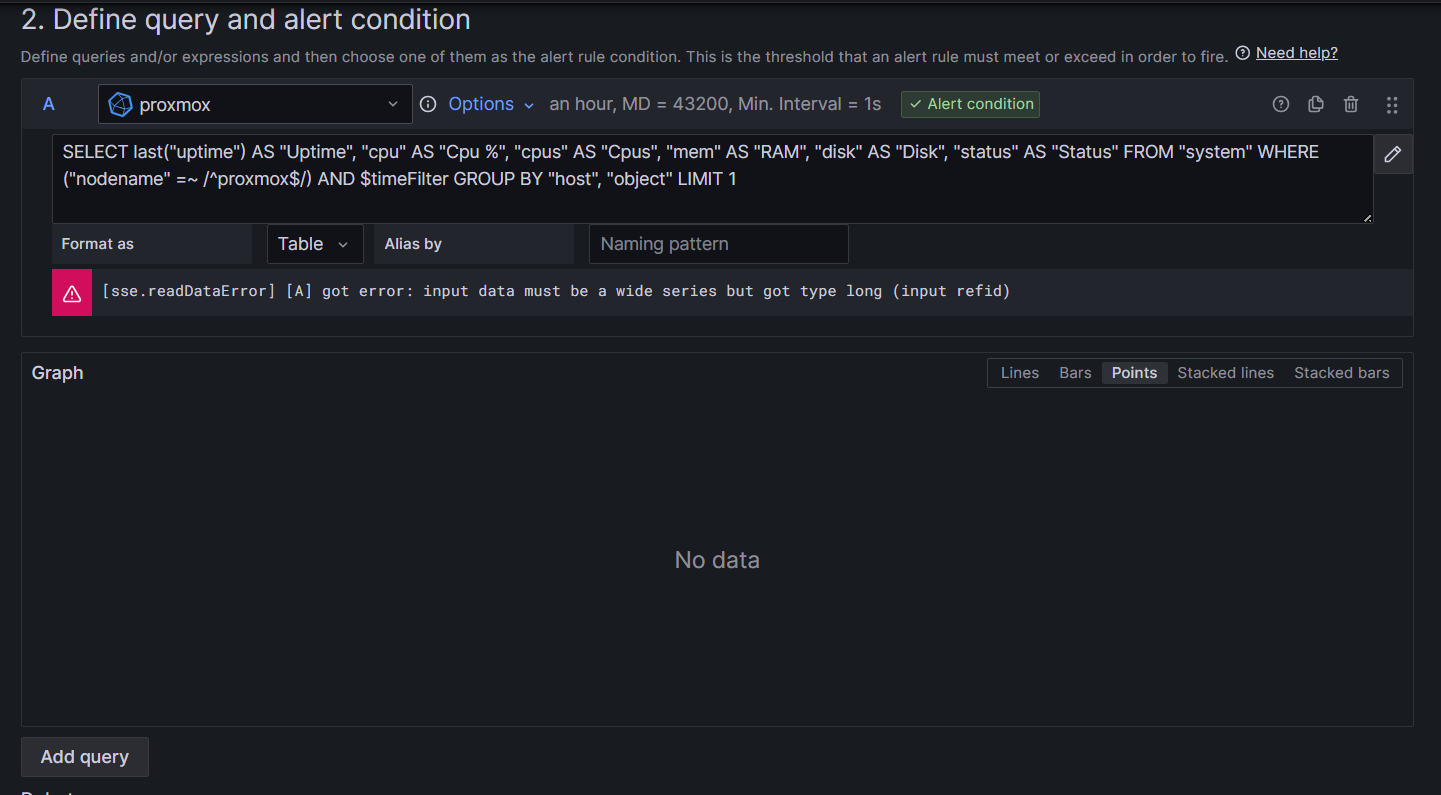
Task: Switch graph style to Lines
Action: tap(1020, 373)
